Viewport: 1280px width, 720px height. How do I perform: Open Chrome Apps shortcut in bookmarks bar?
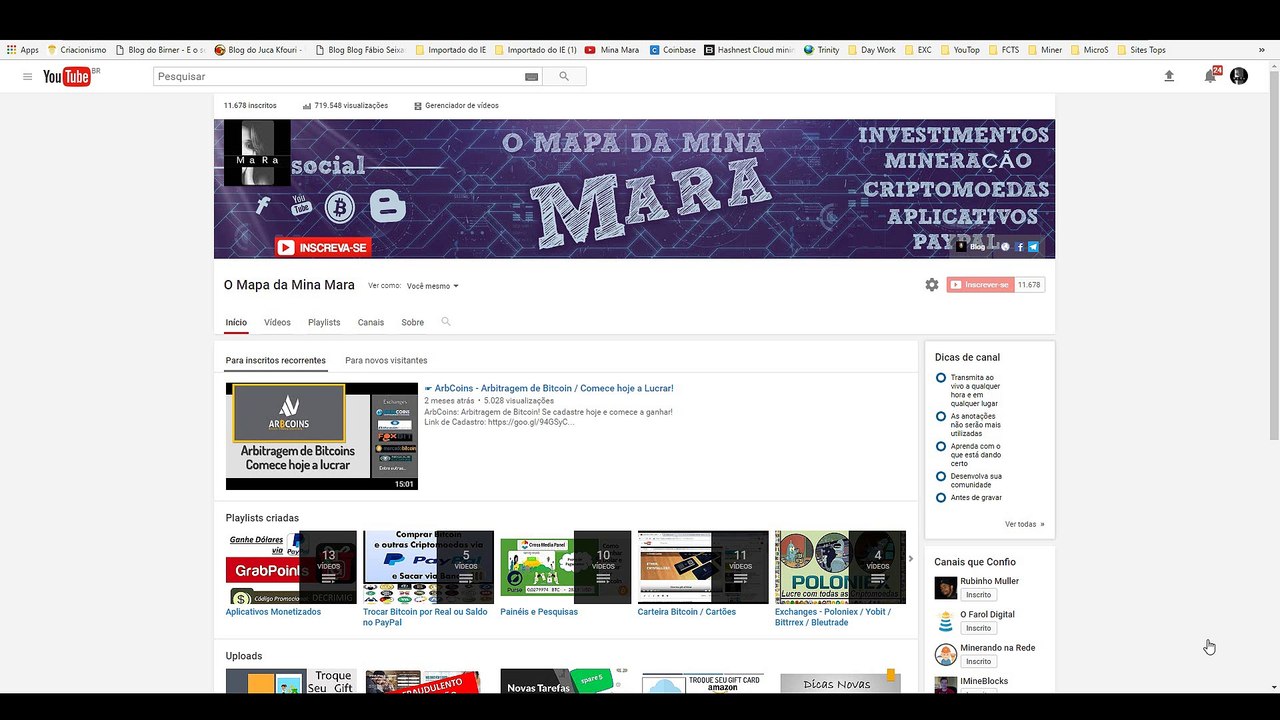pos(22,50)
